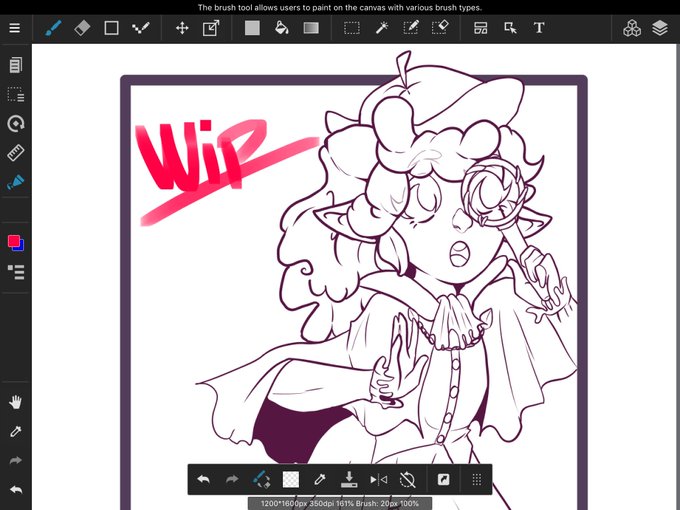Image resolution: width=680 pixels, height=510 pixels.
Task: Click Redo in the bottom shortcut bar
Action: coord(232,480)
